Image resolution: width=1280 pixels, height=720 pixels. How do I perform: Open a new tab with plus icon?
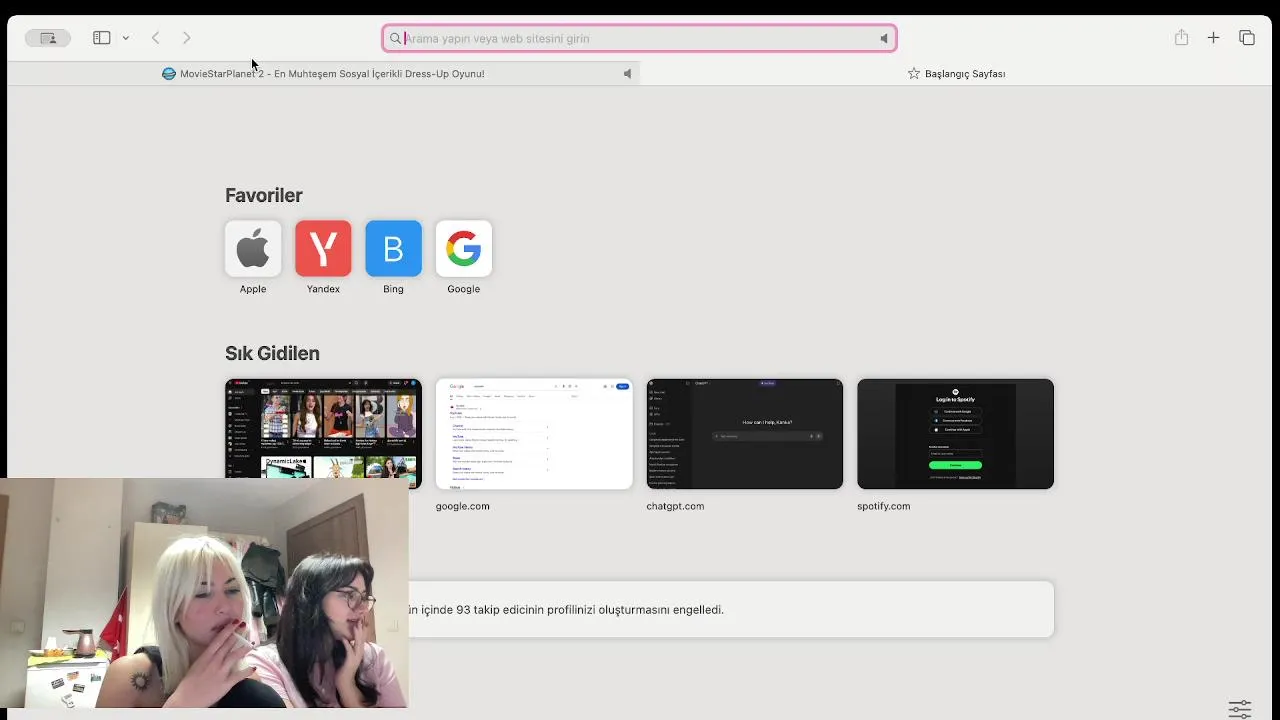(1213, 38)
